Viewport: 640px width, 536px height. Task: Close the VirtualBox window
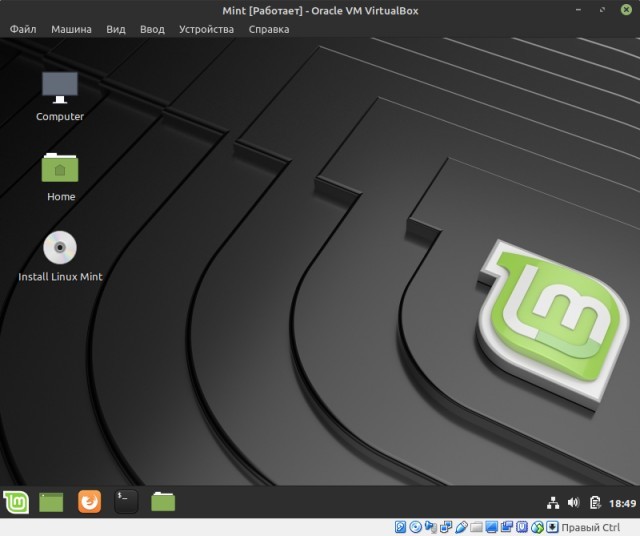pos(626,10)
